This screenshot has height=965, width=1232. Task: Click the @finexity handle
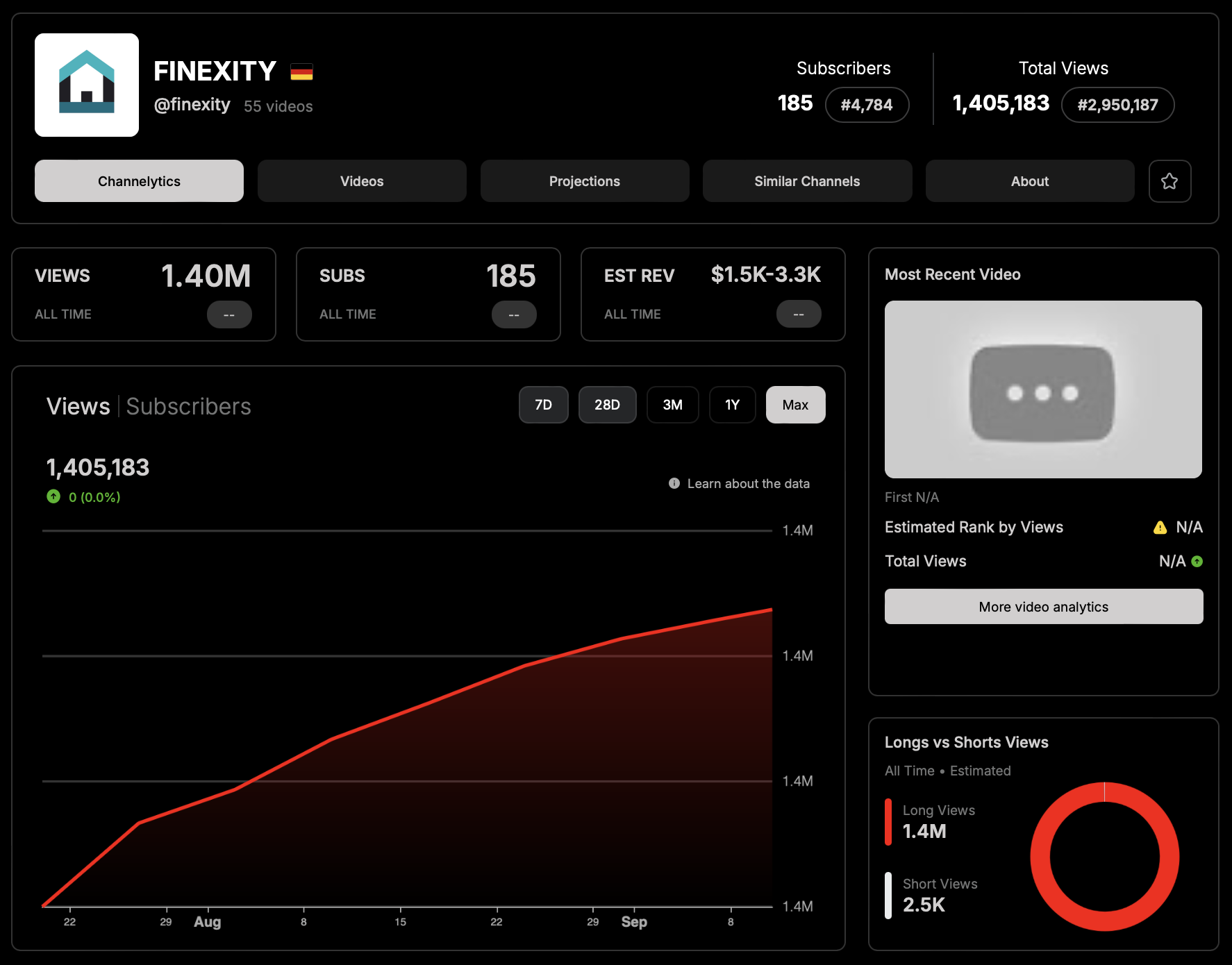tap(192, 105)
